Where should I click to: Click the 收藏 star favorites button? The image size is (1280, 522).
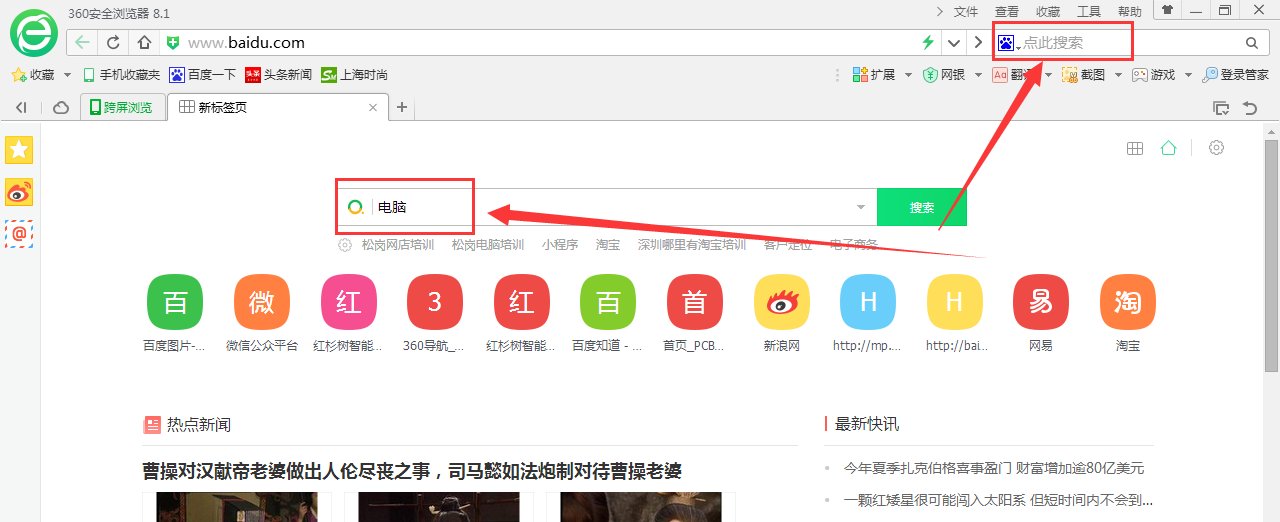click(x=32, y=75)
